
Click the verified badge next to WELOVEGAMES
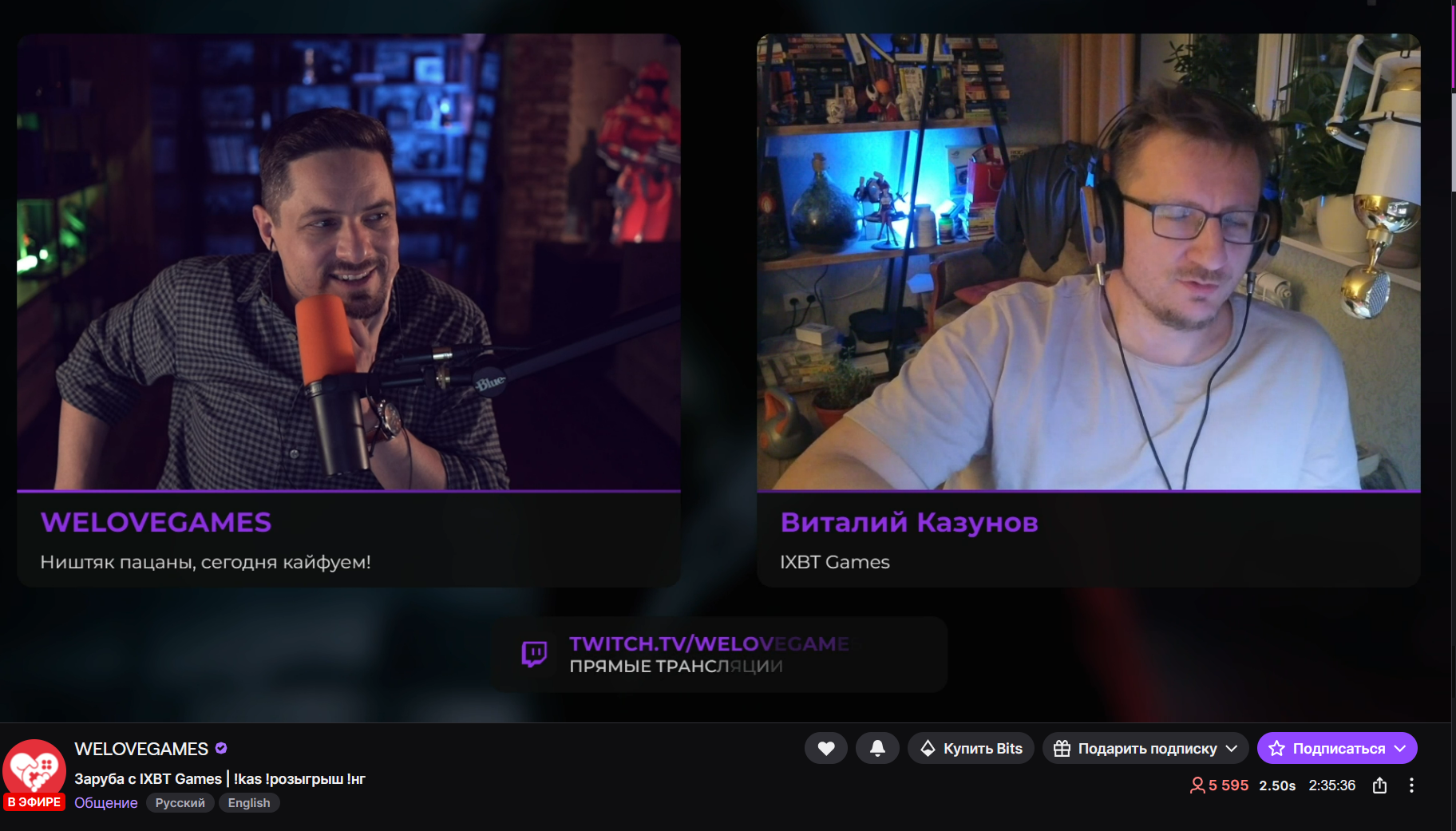[221, 748]
